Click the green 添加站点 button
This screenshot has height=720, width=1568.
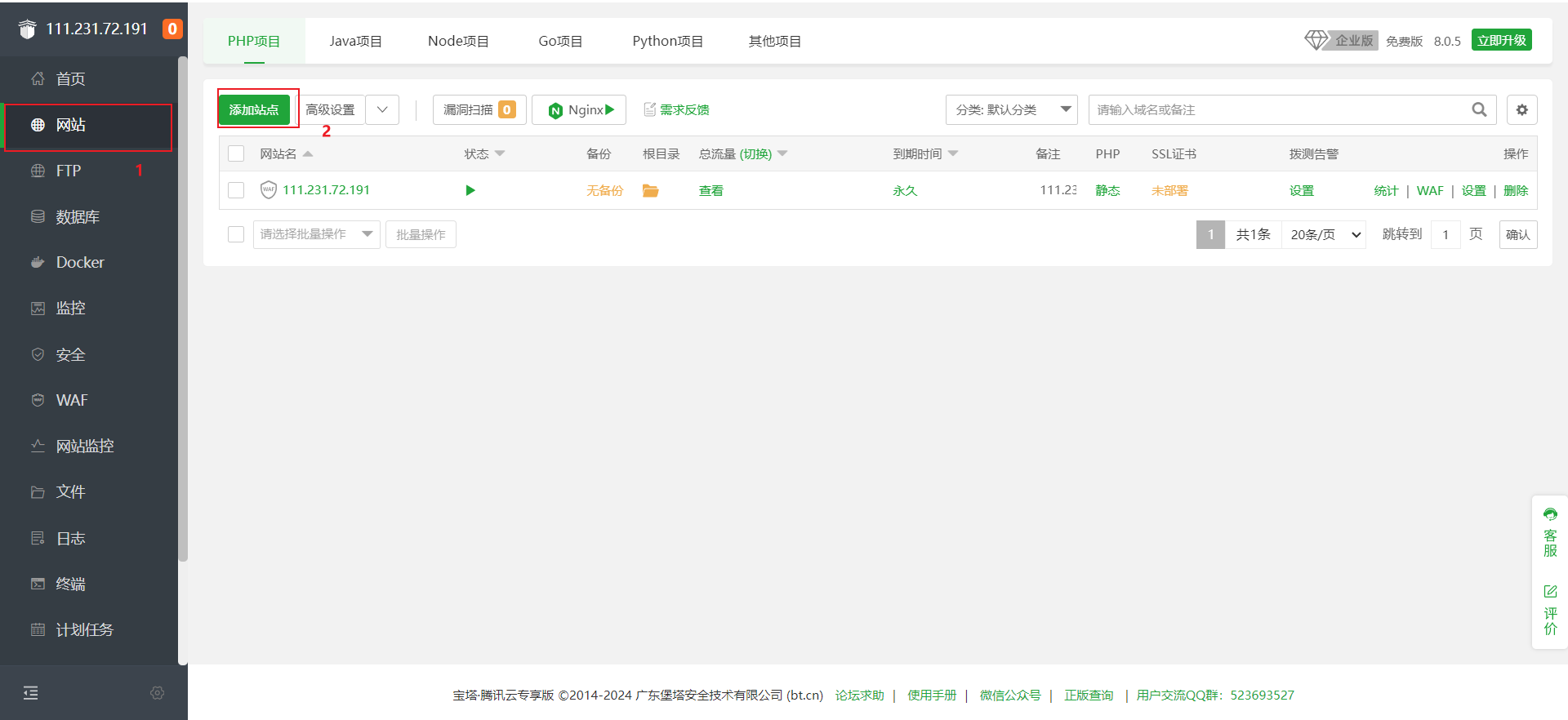[254, 109]
